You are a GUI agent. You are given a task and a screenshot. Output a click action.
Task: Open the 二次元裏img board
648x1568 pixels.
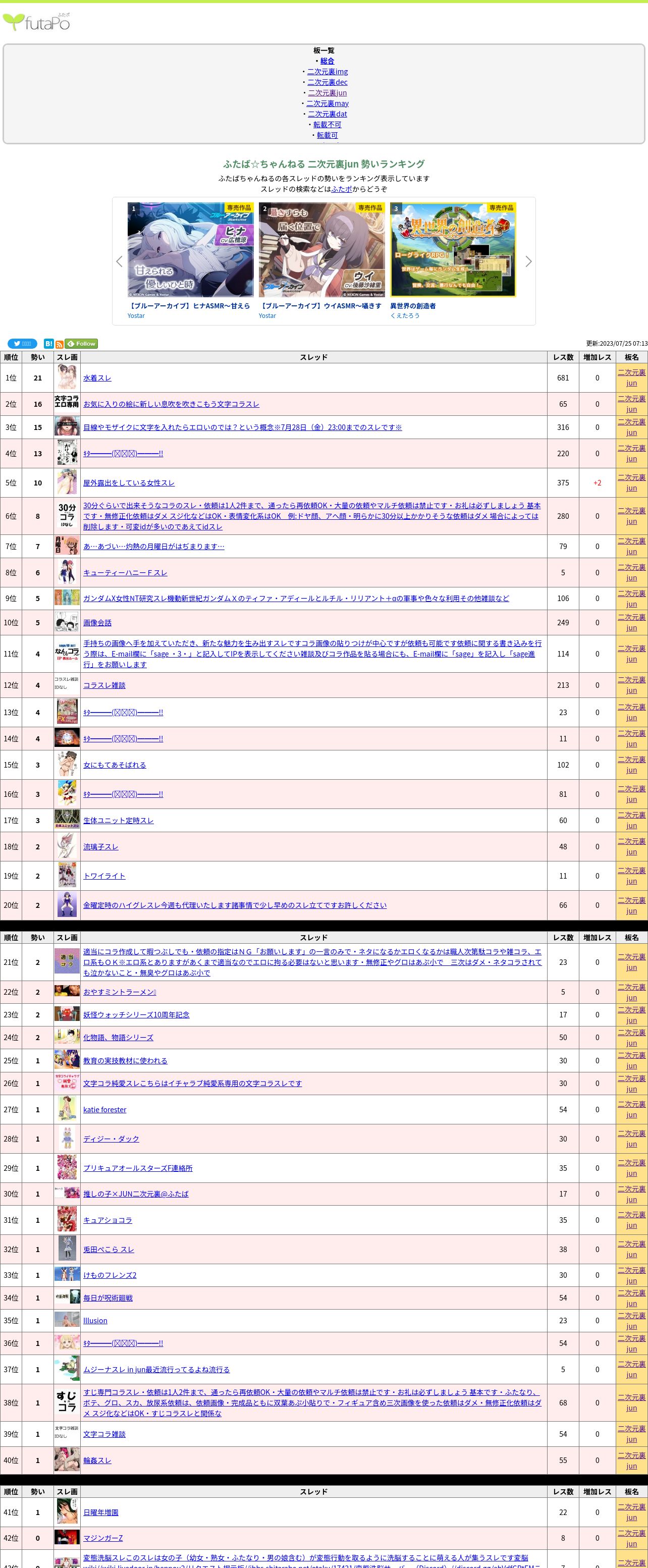coord(328,72)
